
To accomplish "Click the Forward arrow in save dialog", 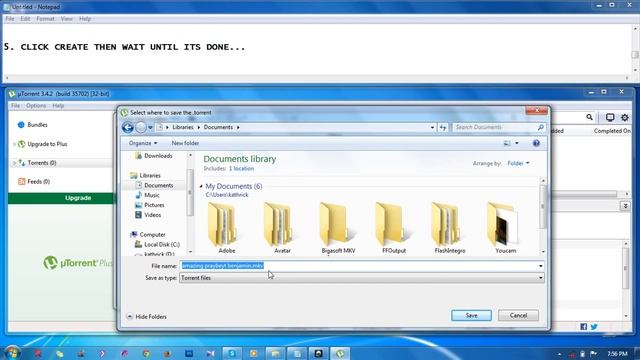I will point(141,127).
